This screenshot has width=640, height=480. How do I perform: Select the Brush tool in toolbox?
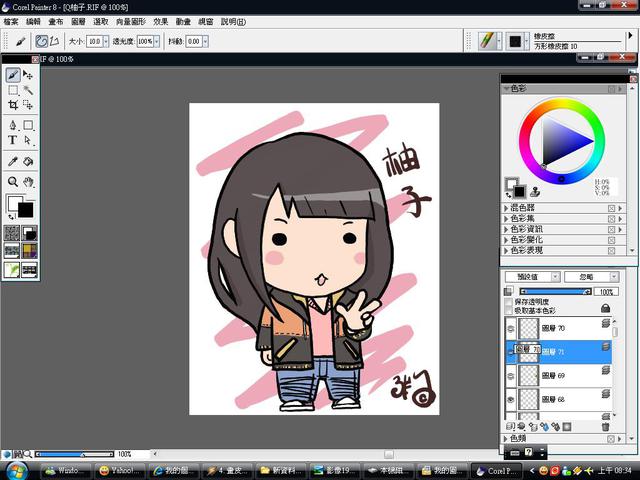pyautogui.click(x=13, y=75)
